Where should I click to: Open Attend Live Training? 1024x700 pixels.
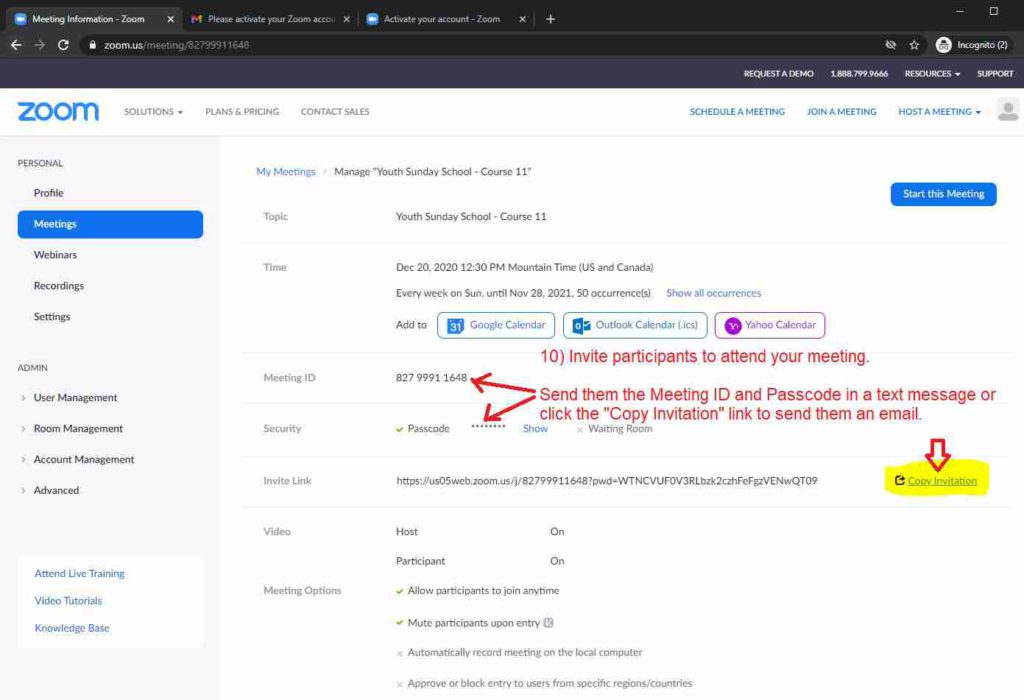(80, 573)
